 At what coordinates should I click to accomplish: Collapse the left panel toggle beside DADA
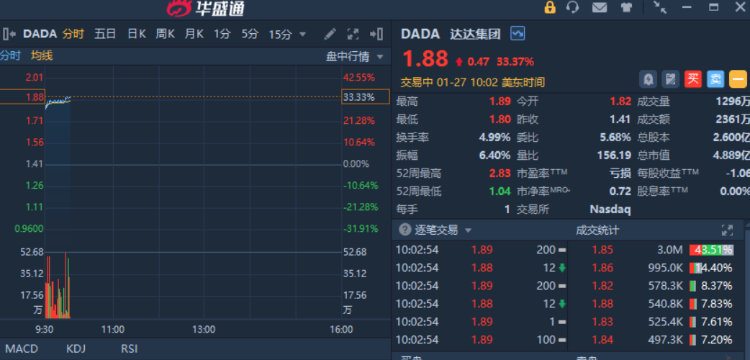pos(9,34)
